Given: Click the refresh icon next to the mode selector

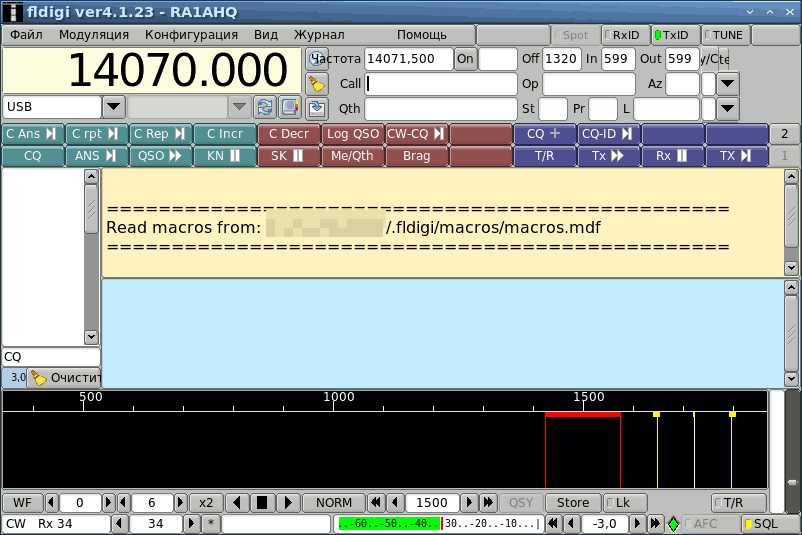Looking at the screenshot, I should (x=265, y=107).
